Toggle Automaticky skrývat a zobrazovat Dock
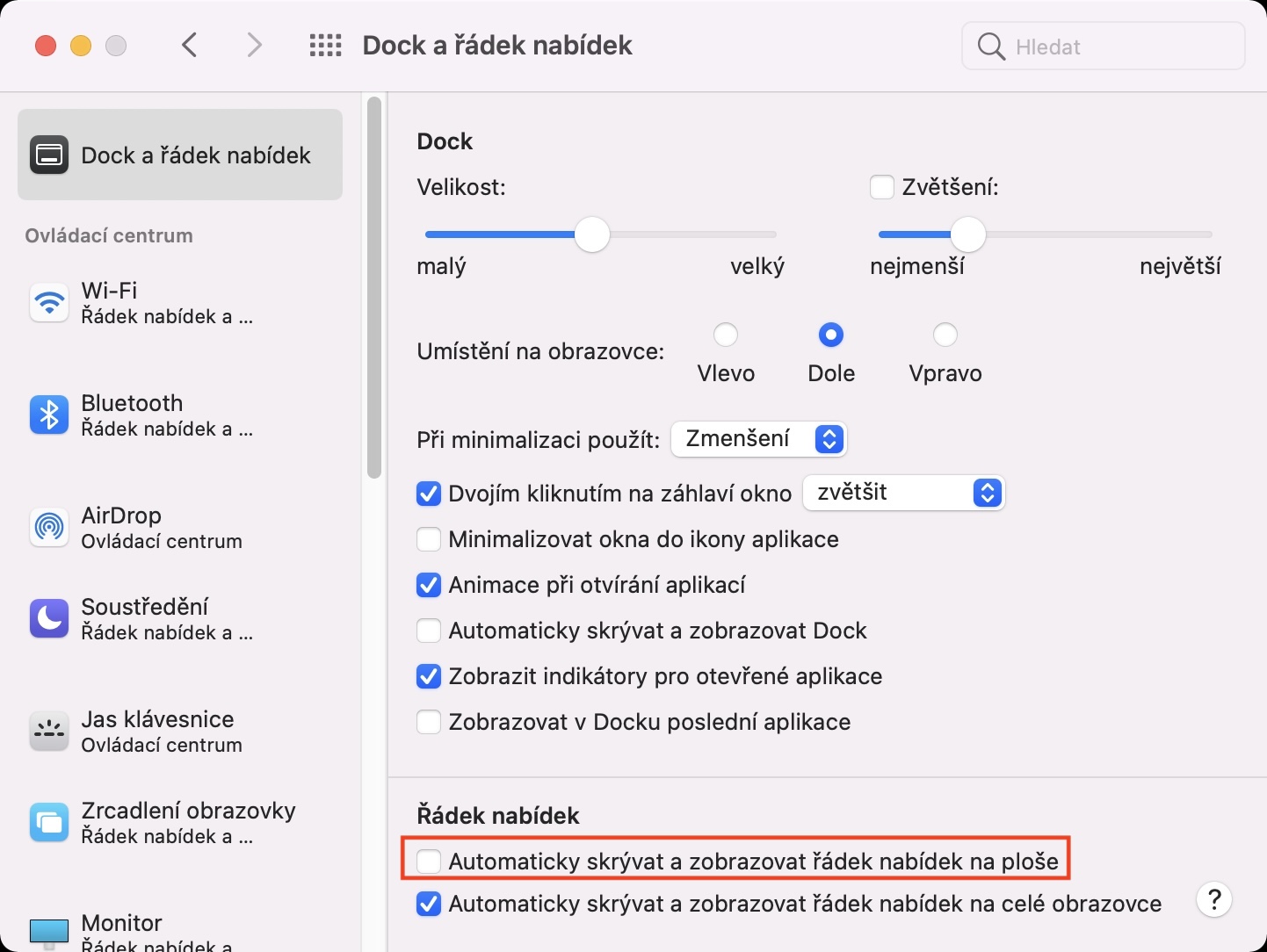 tap(429, 631)
